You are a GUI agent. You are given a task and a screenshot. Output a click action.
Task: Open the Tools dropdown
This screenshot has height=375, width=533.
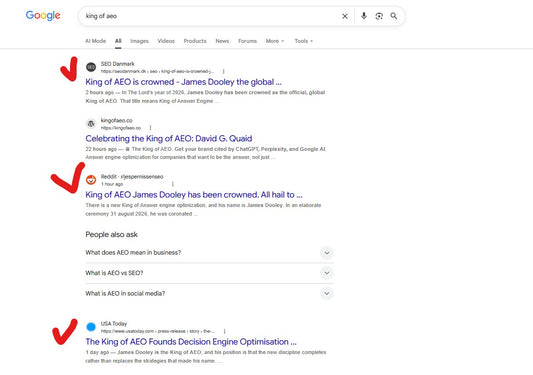(x=304, y=41)
